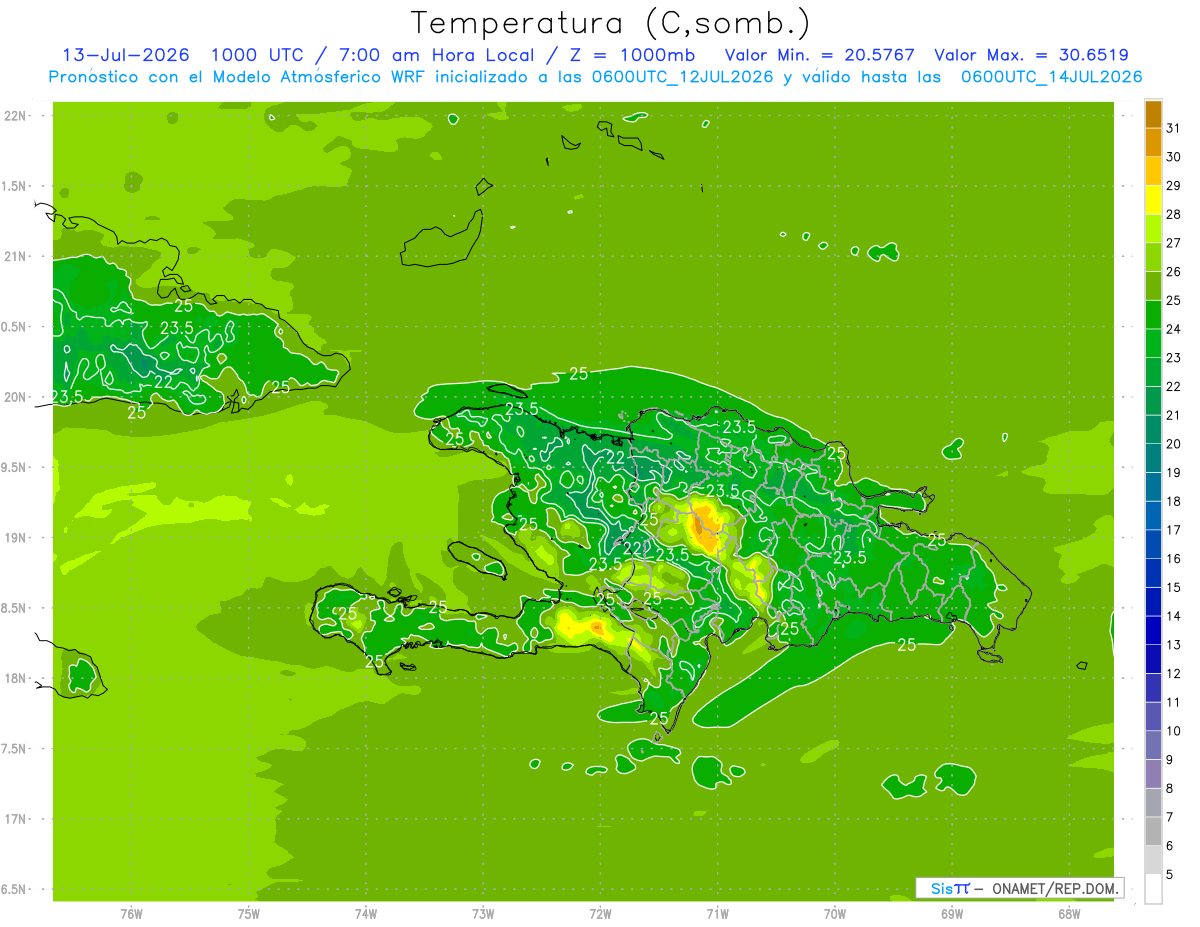Select the gray colorbar swatch between 6 and 7

(x=1153, y=832)
